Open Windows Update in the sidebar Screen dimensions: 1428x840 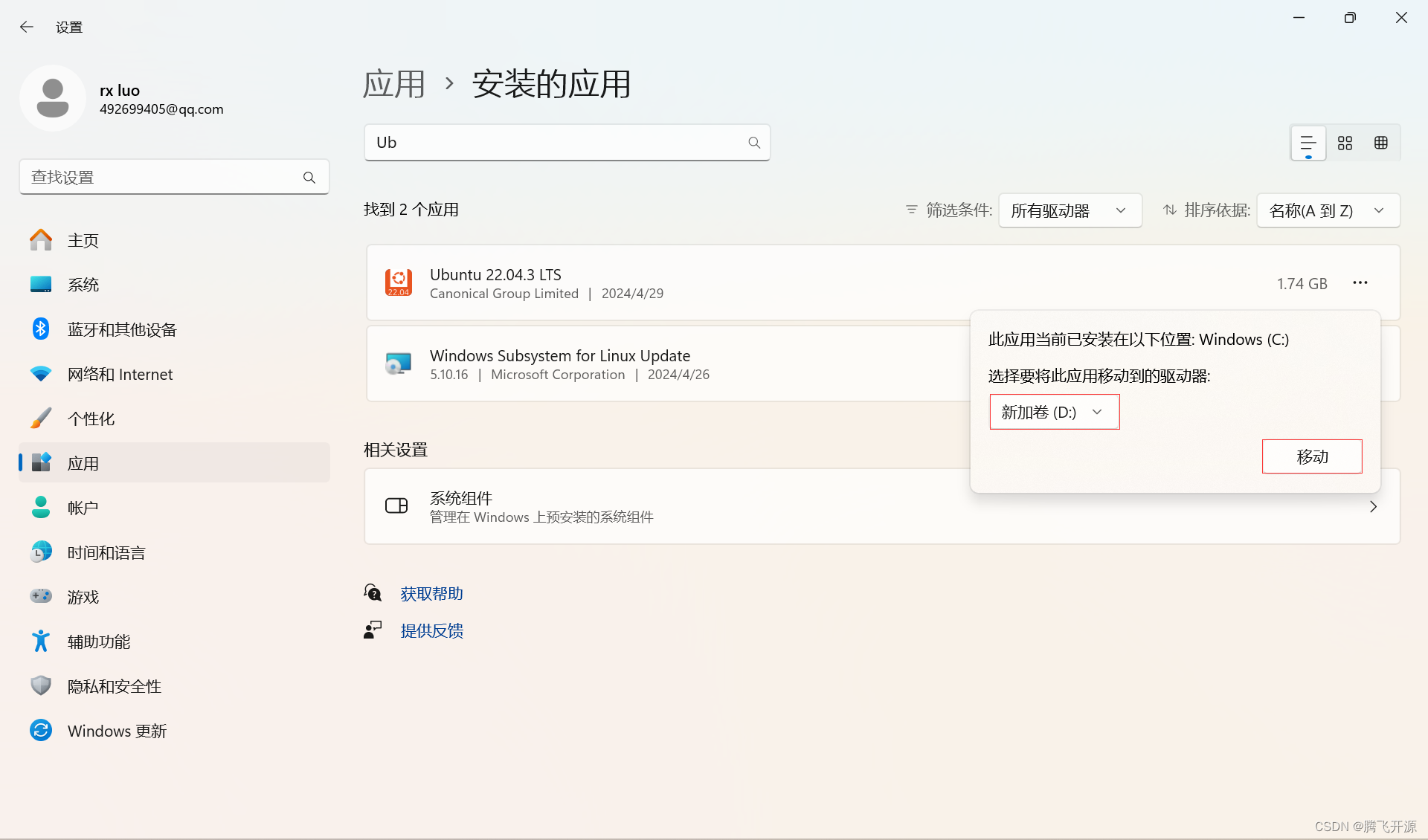click(x=117, y=731)
